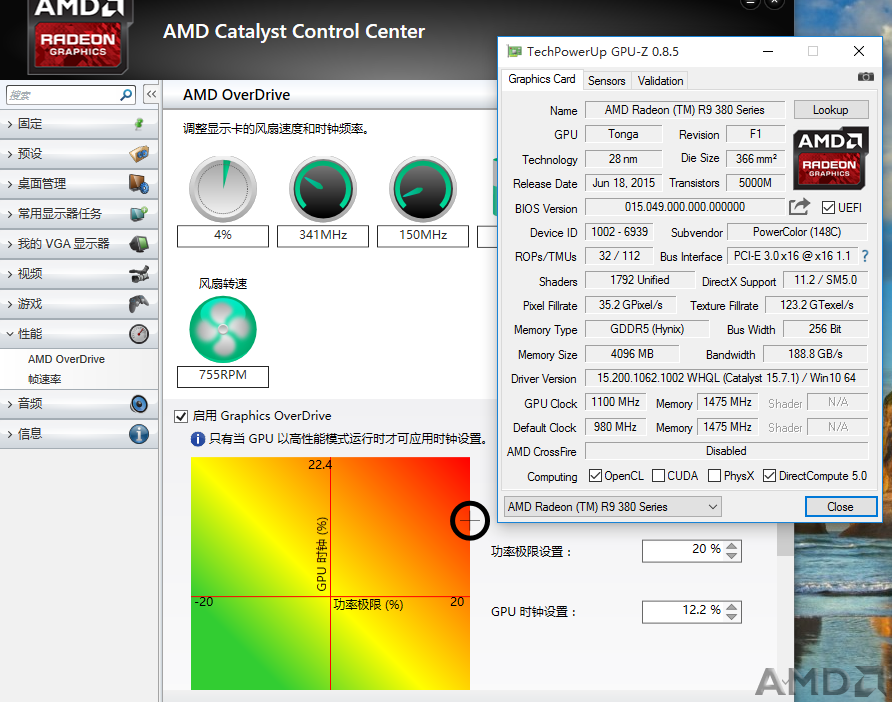Click the GPU-Z title bar app icon
Viewport: 892px width, 702px height.
pyautogui.click(x=514, y=51)
